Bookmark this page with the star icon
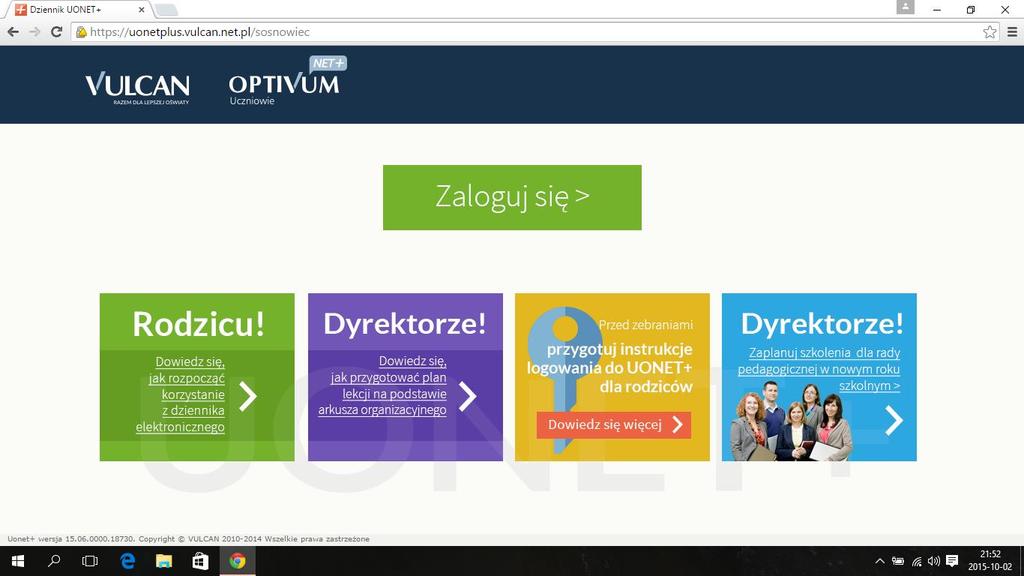 pyautogui.click(x=990, y=32)
